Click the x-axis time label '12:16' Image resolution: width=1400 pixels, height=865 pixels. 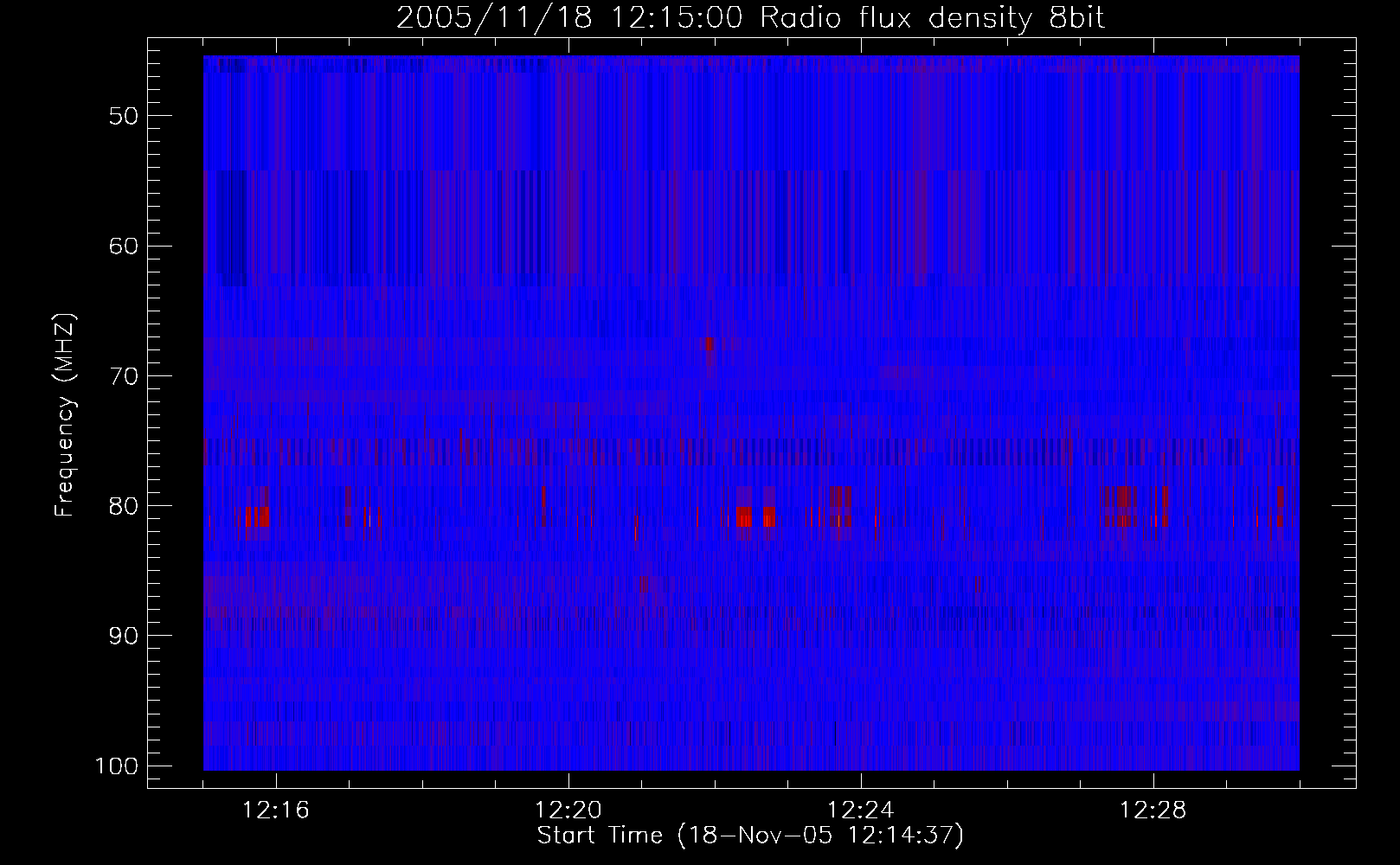coord(276,811)
